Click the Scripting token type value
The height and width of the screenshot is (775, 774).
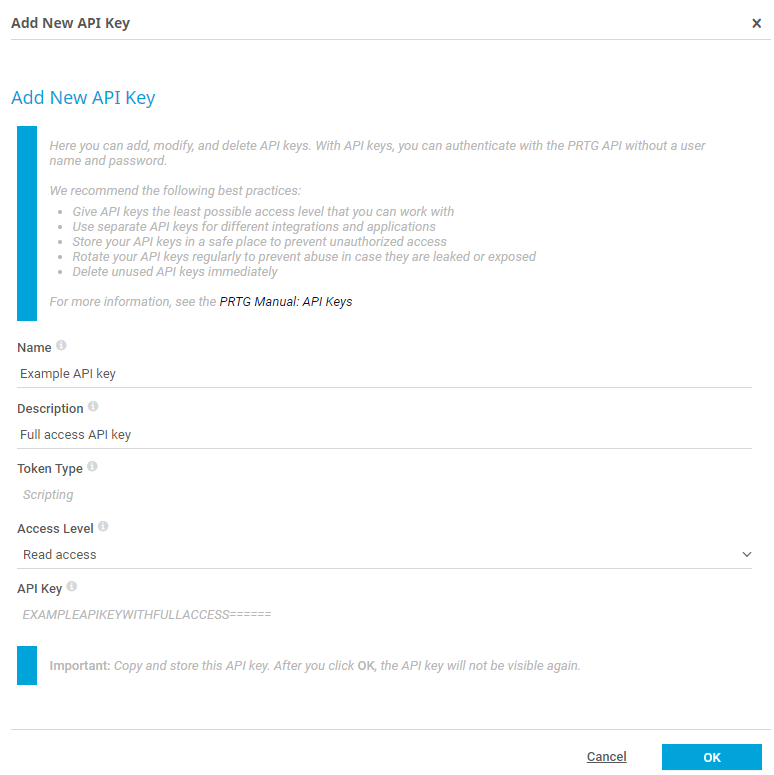click(x=48, y=494)
